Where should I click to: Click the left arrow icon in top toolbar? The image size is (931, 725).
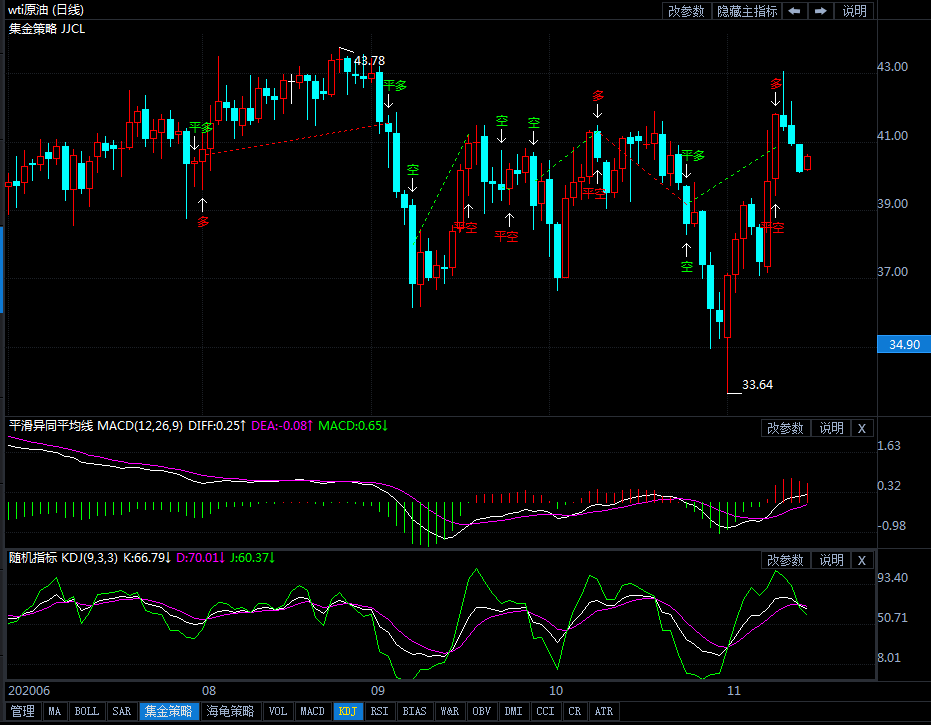pos(794,11)
